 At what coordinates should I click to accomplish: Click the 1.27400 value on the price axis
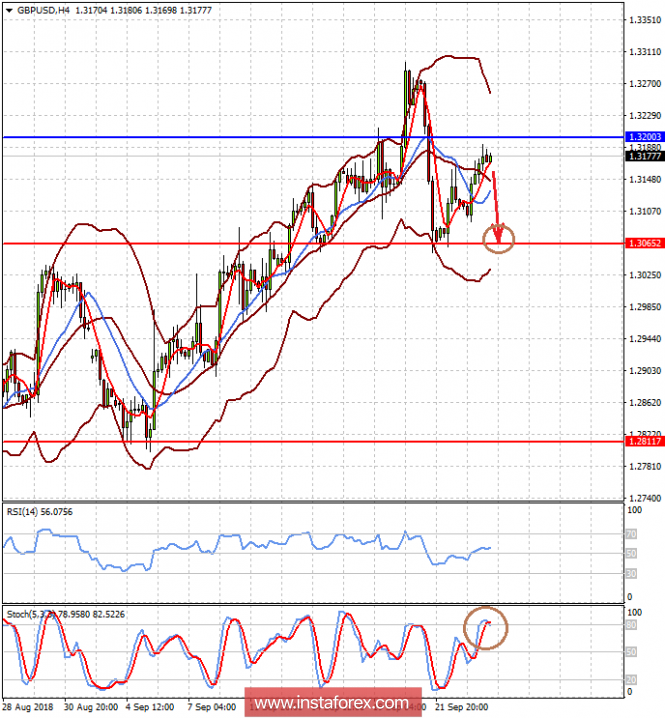click(640, 497)
